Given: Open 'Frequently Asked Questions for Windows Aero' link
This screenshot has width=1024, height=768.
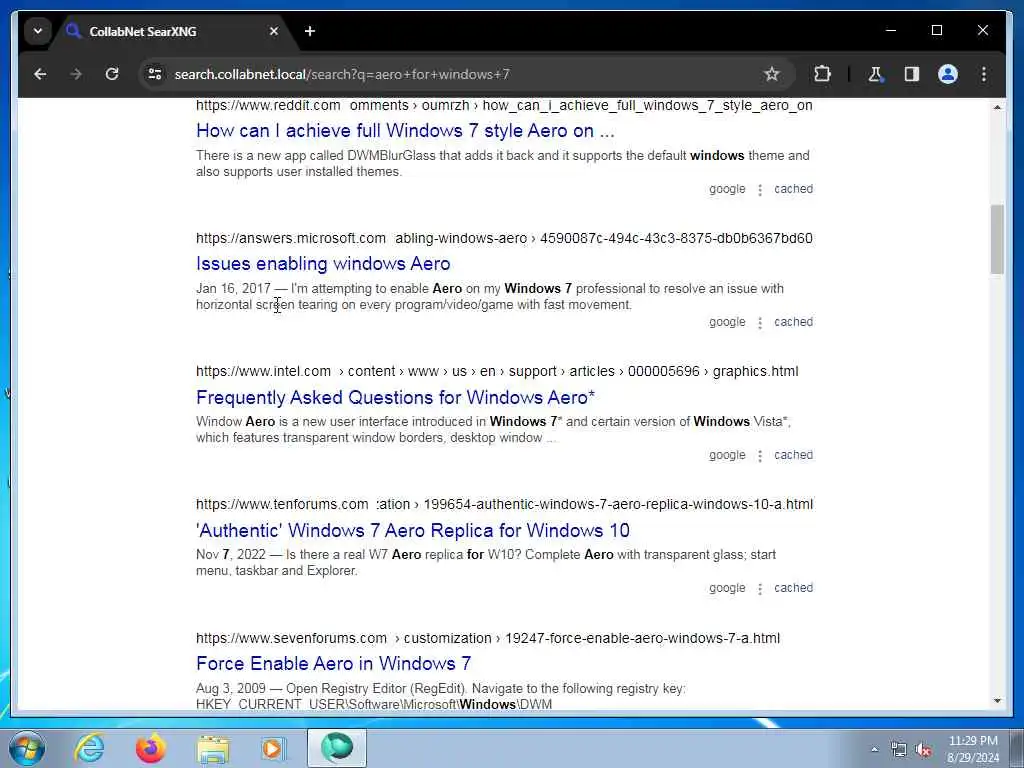Looking at the screenshot, I should (x=395, y=397).
